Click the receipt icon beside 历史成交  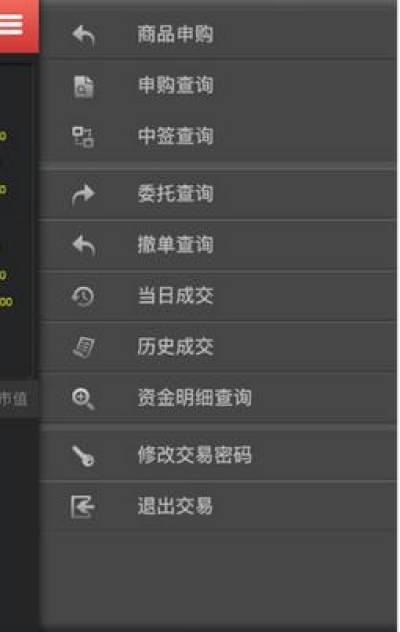pyautogui.click(x=83, y=347)
